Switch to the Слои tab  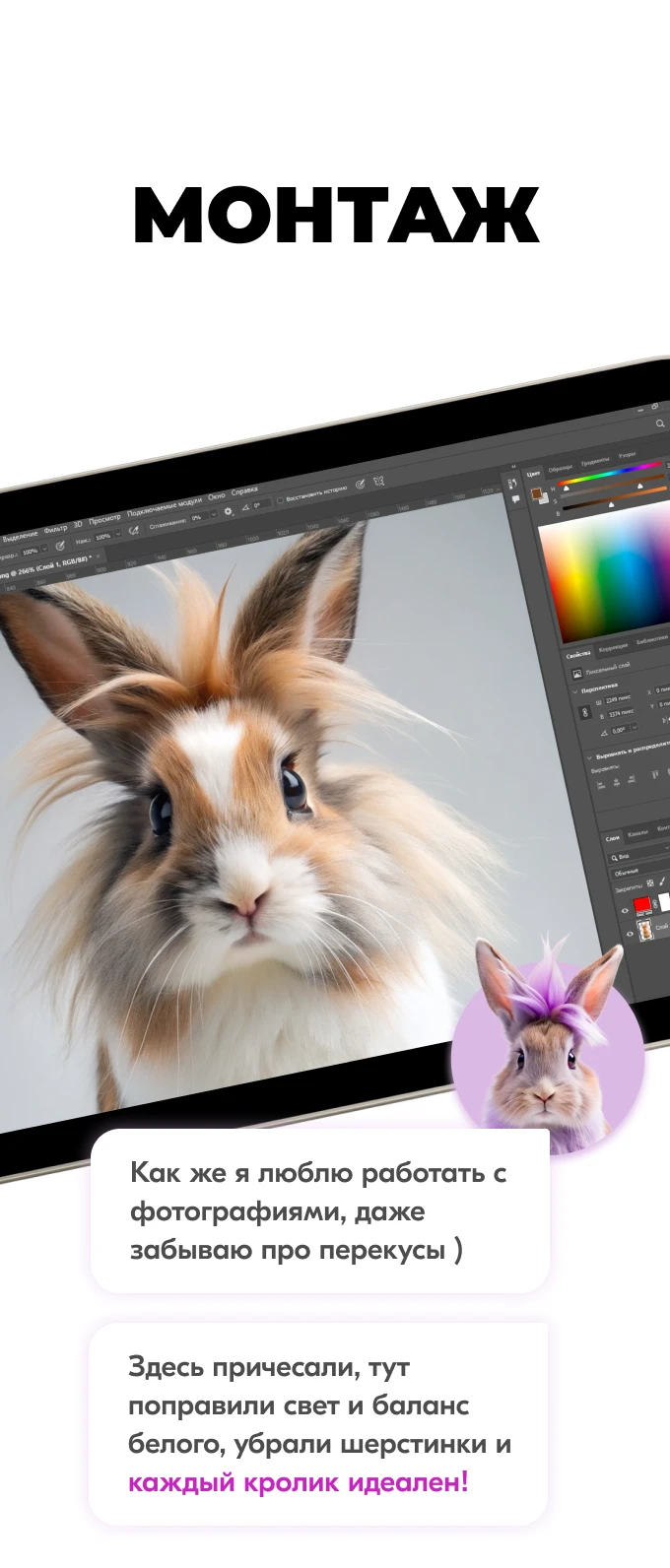[612, 838]
